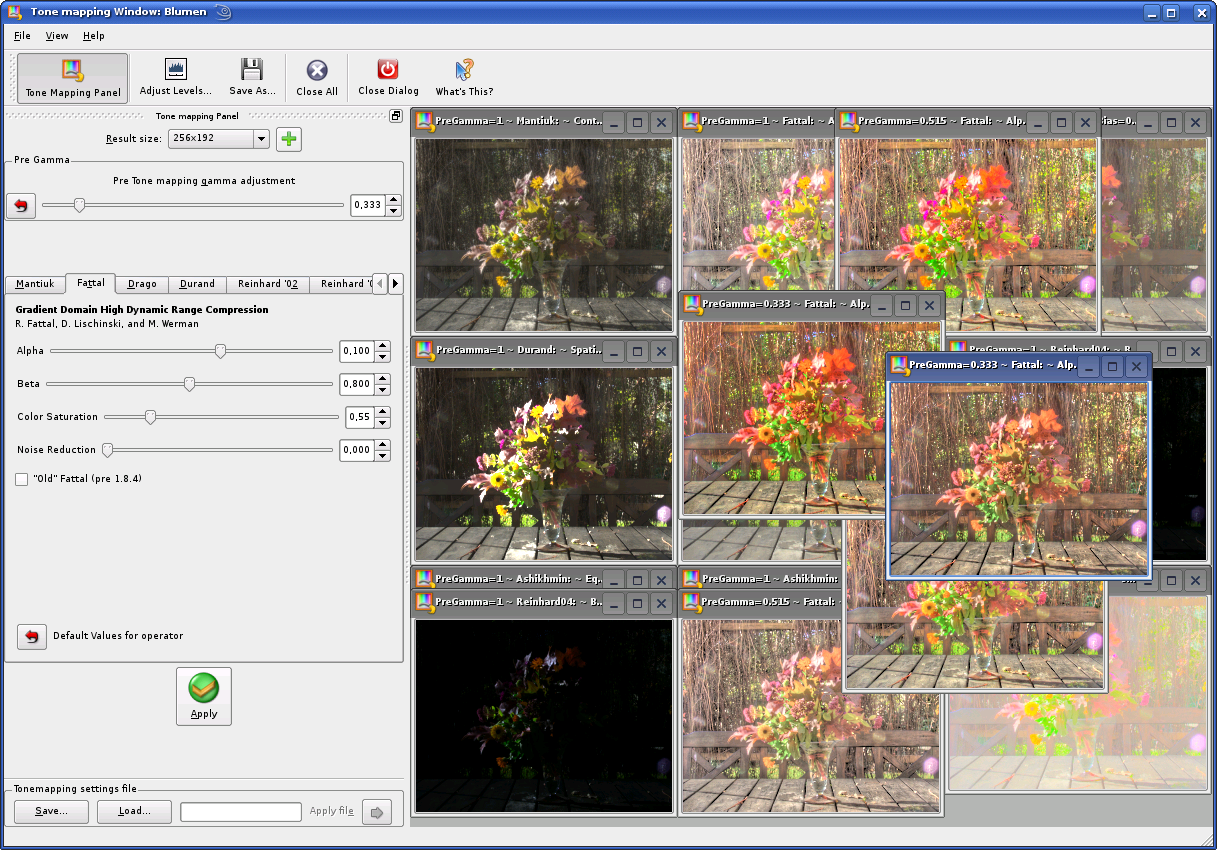Restore default values for the Fattal operator
This screenshot has width=1217, height=850.
coord(31,636)
